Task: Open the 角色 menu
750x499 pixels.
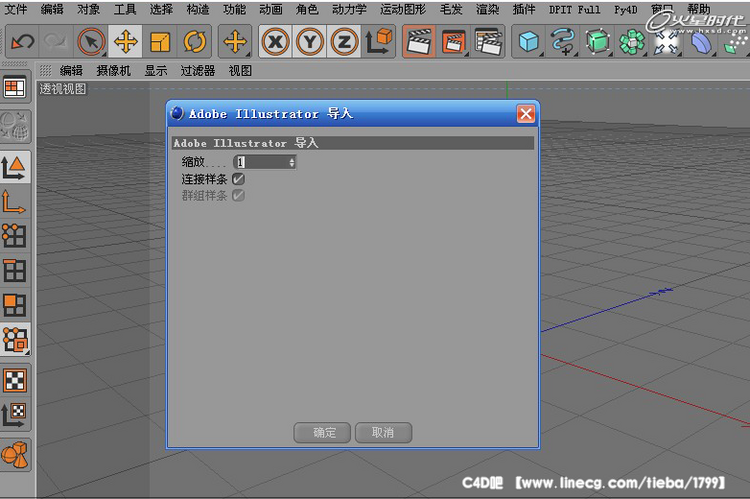Action: [307, 9]
